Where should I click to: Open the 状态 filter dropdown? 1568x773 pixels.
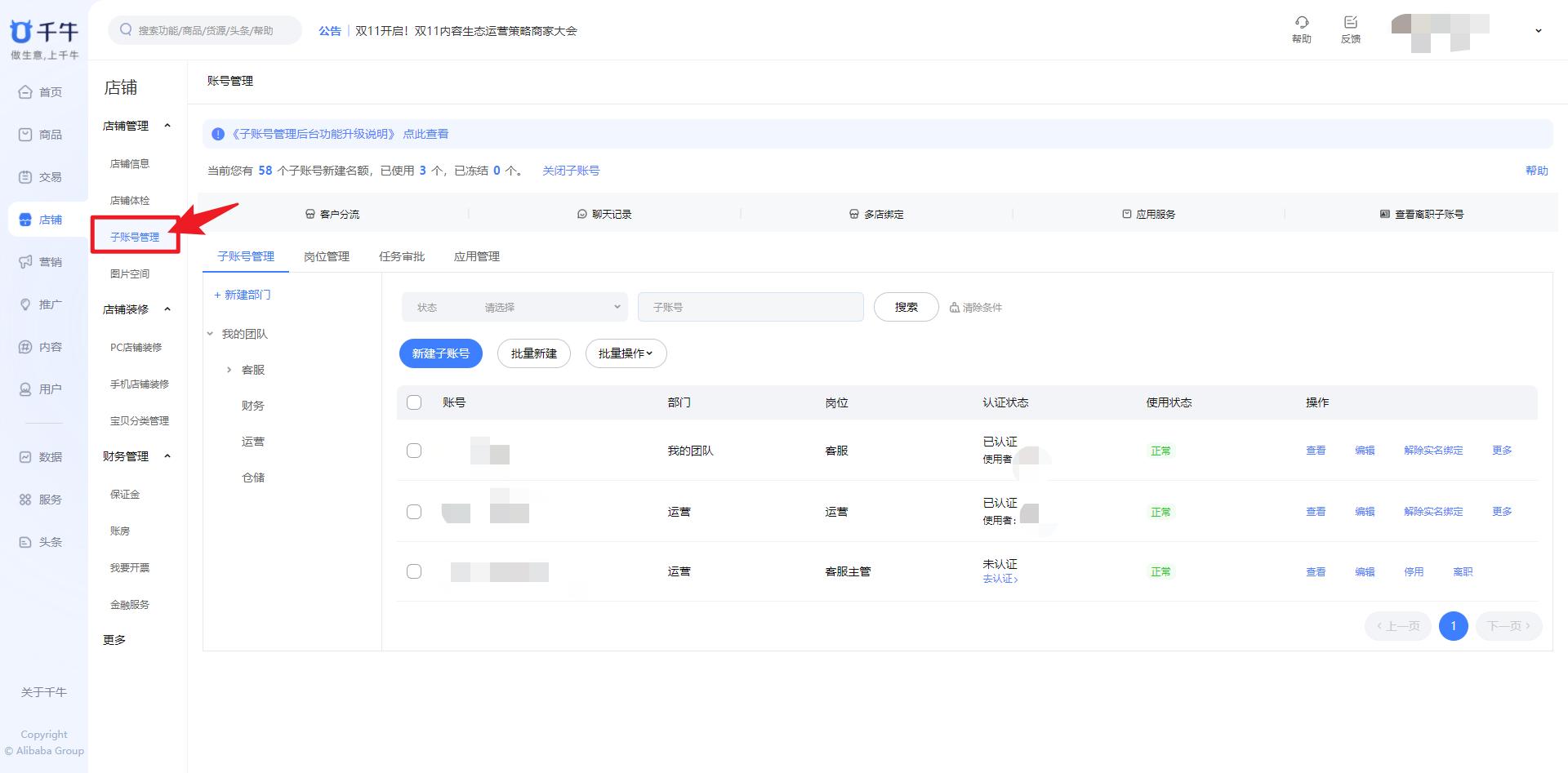(x=514, y=307)
